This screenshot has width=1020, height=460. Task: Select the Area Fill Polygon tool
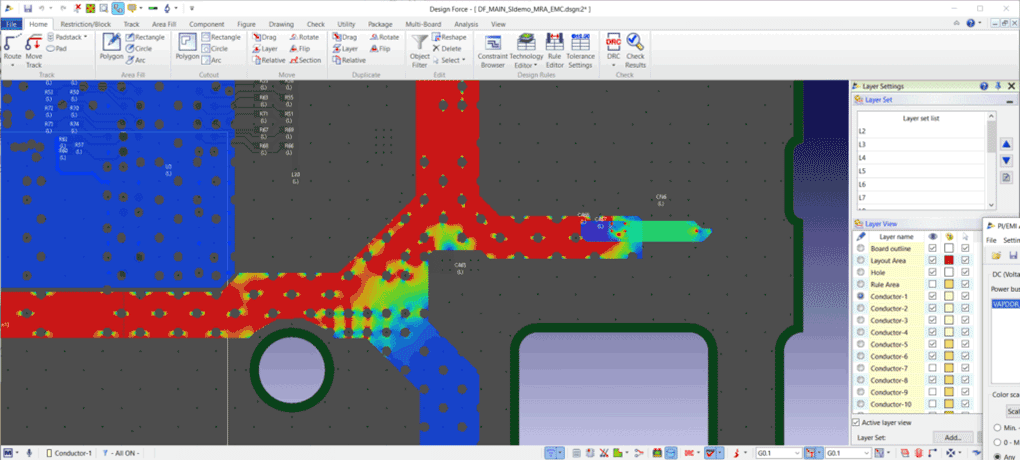(111, 46)
